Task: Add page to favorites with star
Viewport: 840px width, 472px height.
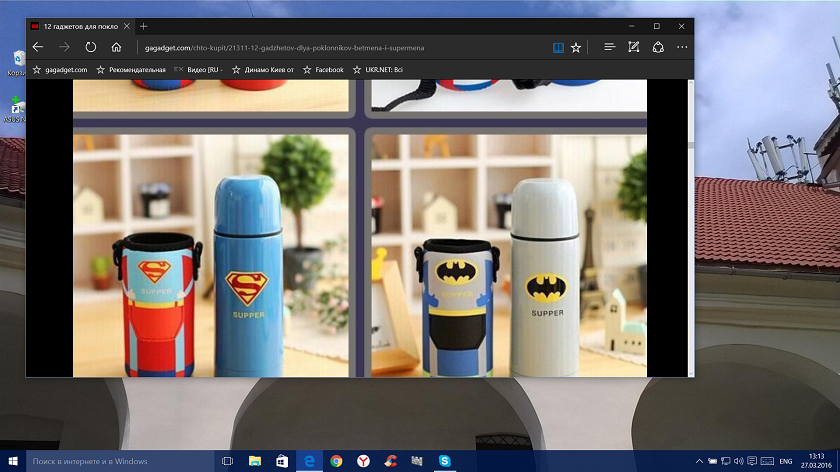Action: pyautogui.click(x=576, y=48)
